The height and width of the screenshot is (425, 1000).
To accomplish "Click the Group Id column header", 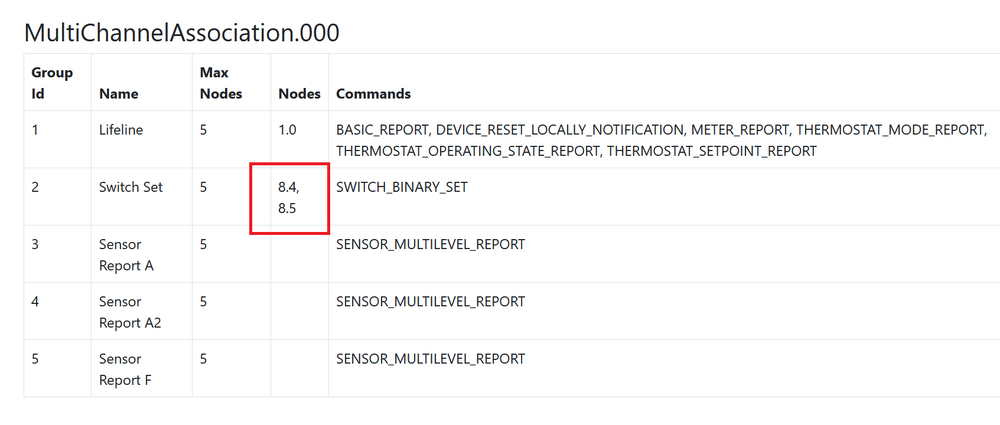I will coord(52,83).
